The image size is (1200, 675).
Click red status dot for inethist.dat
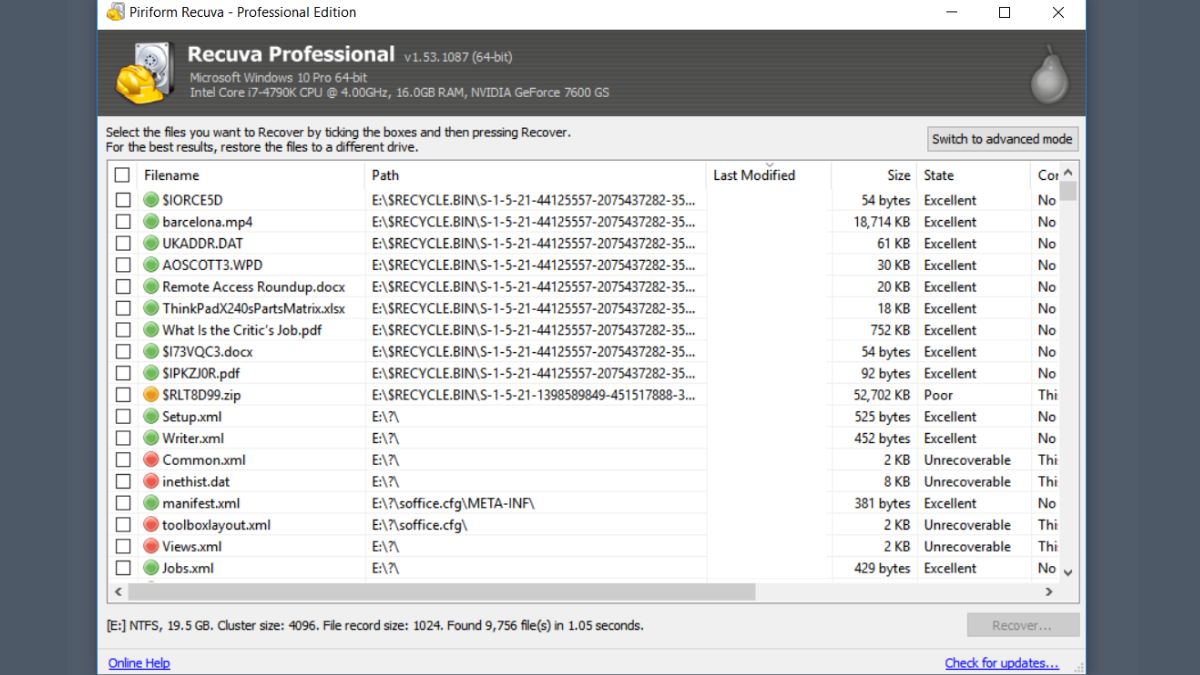click(152, 481)
